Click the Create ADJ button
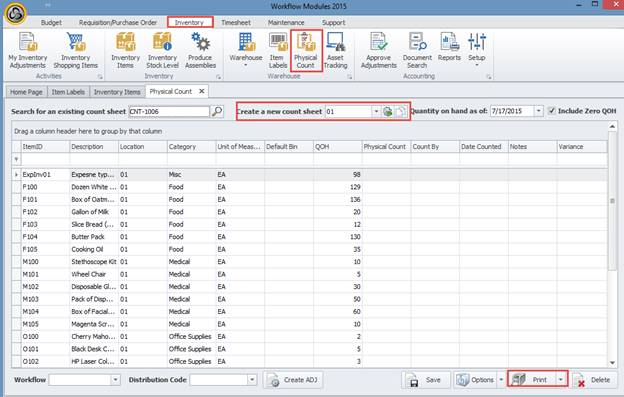 [293, 380]
